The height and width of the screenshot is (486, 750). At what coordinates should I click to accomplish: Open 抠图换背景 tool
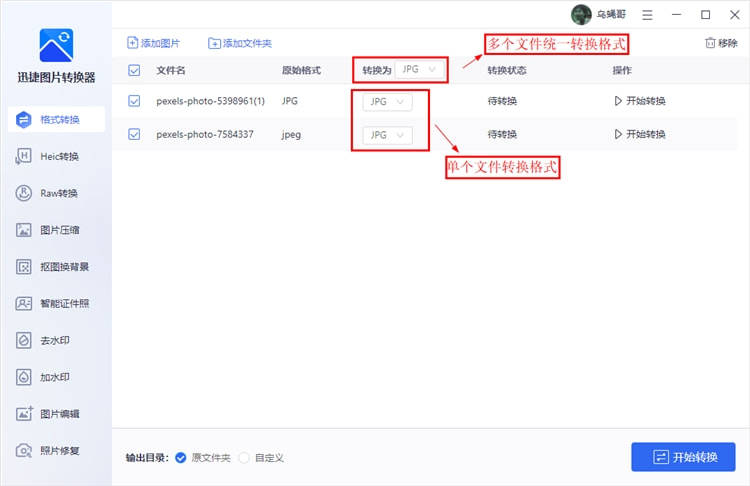[56, 266]
